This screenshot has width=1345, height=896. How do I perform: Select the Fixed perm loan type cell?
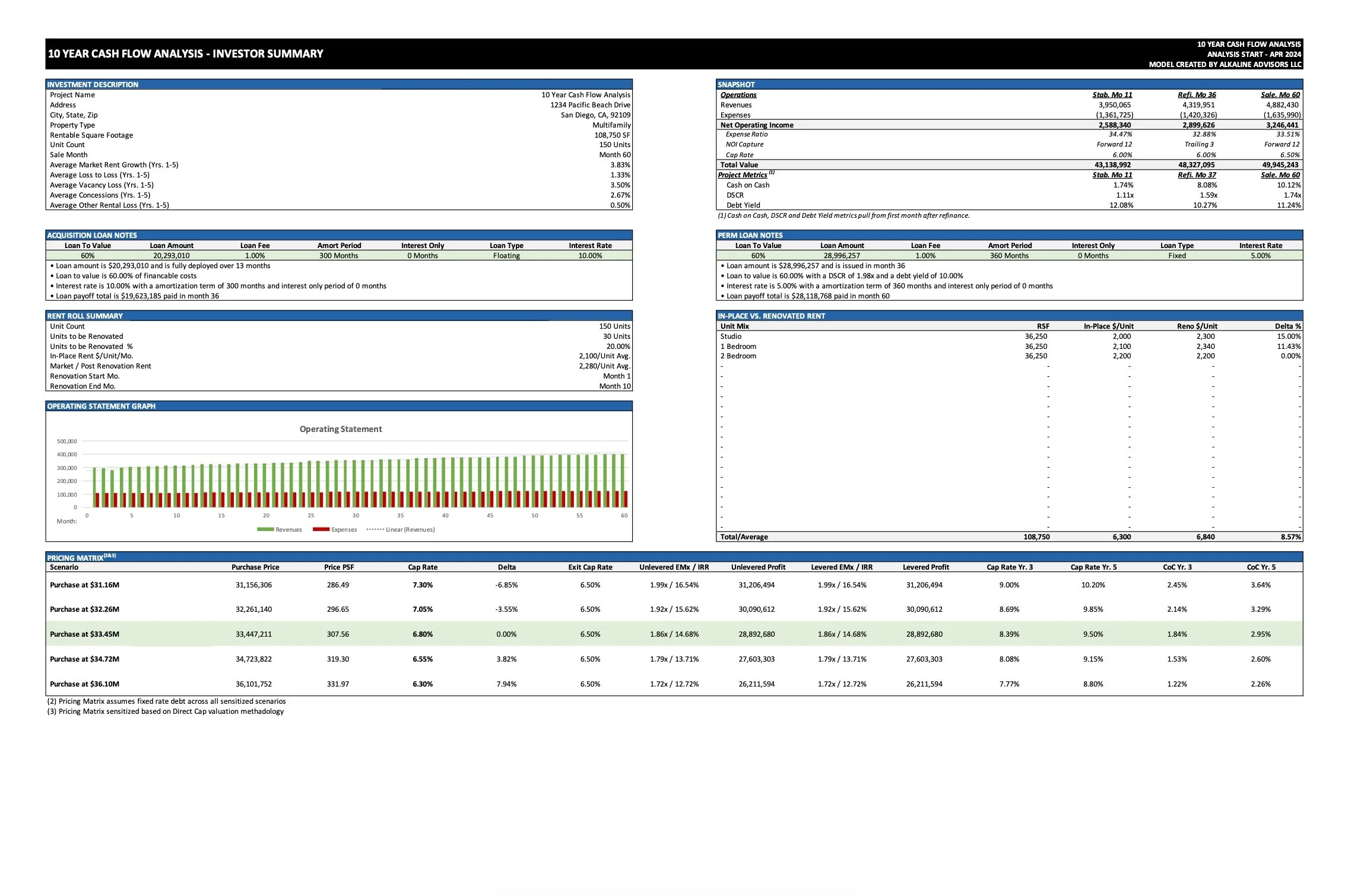(x=1176, y=256)
